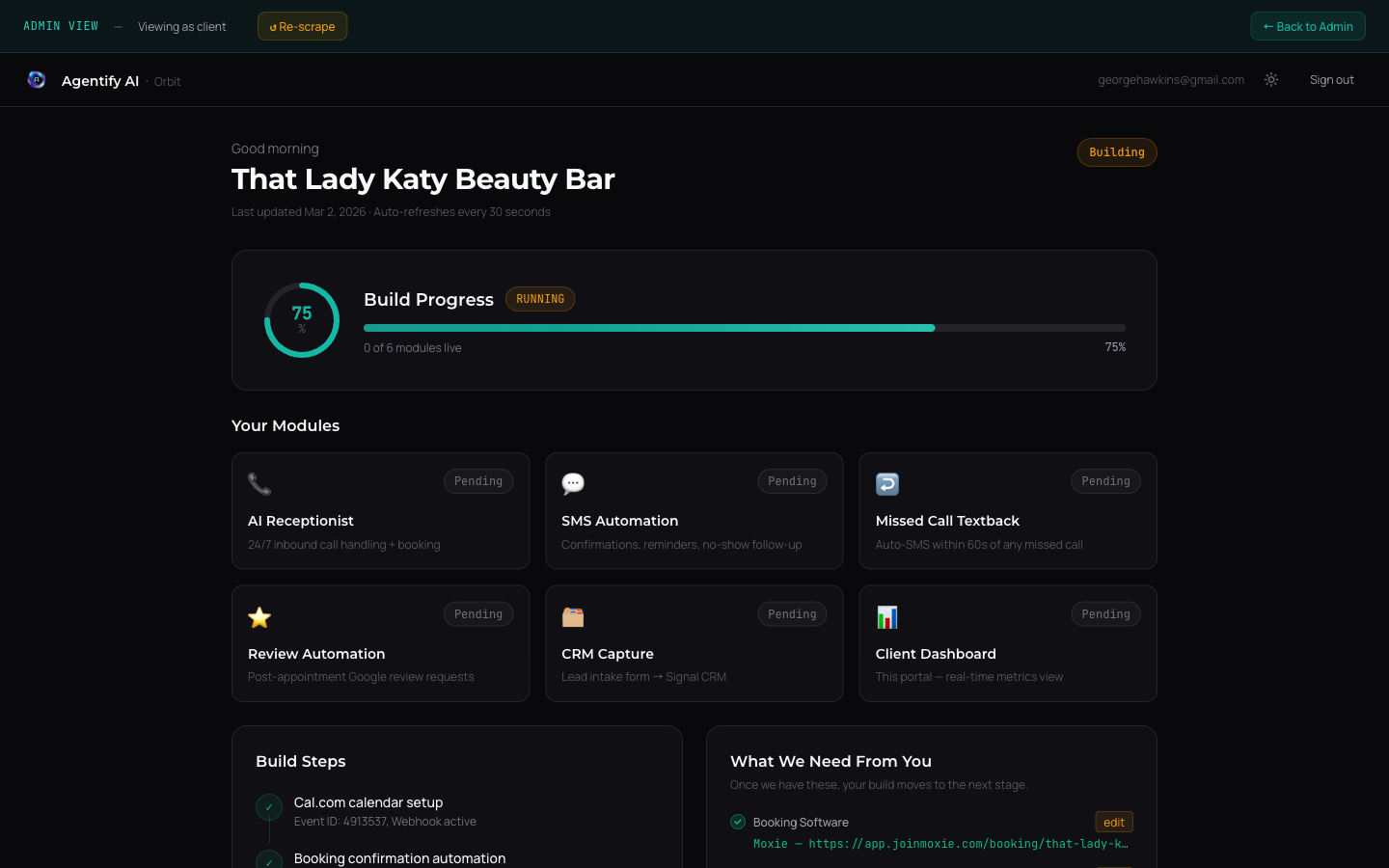The image size is (1389, 868).
Task: Click the RUNNING status badge
Action: pos(540,299)
